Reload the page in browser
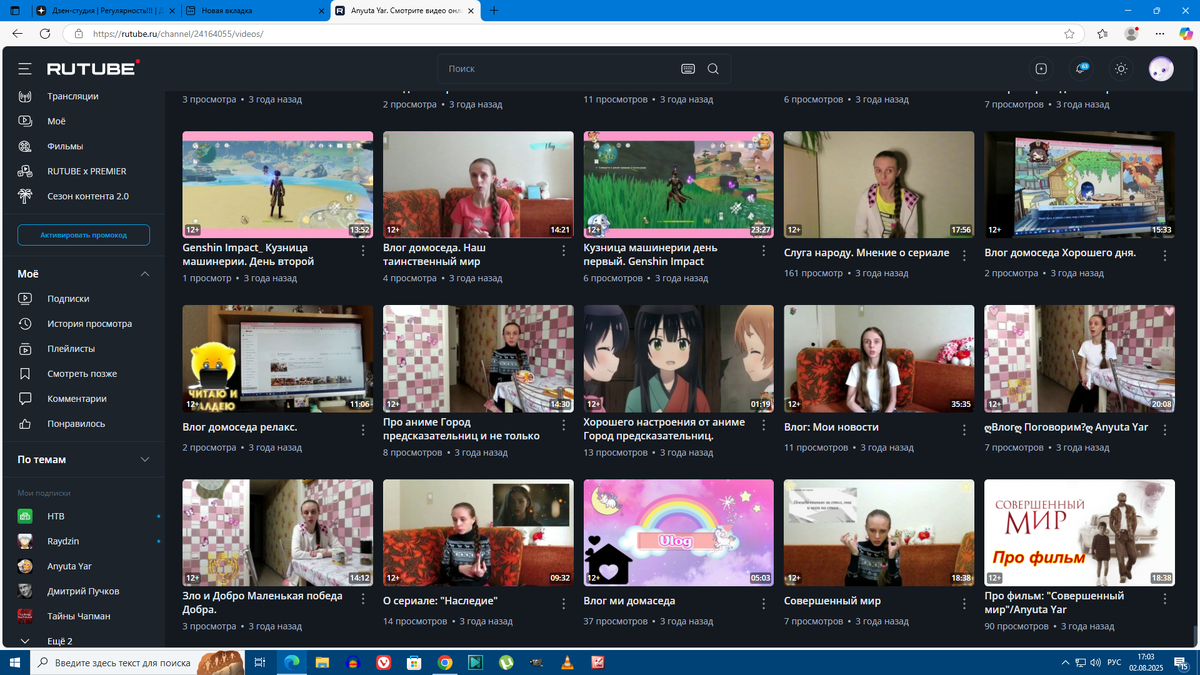The height and width of the screenshot is (675, 1200). (45, 33)
